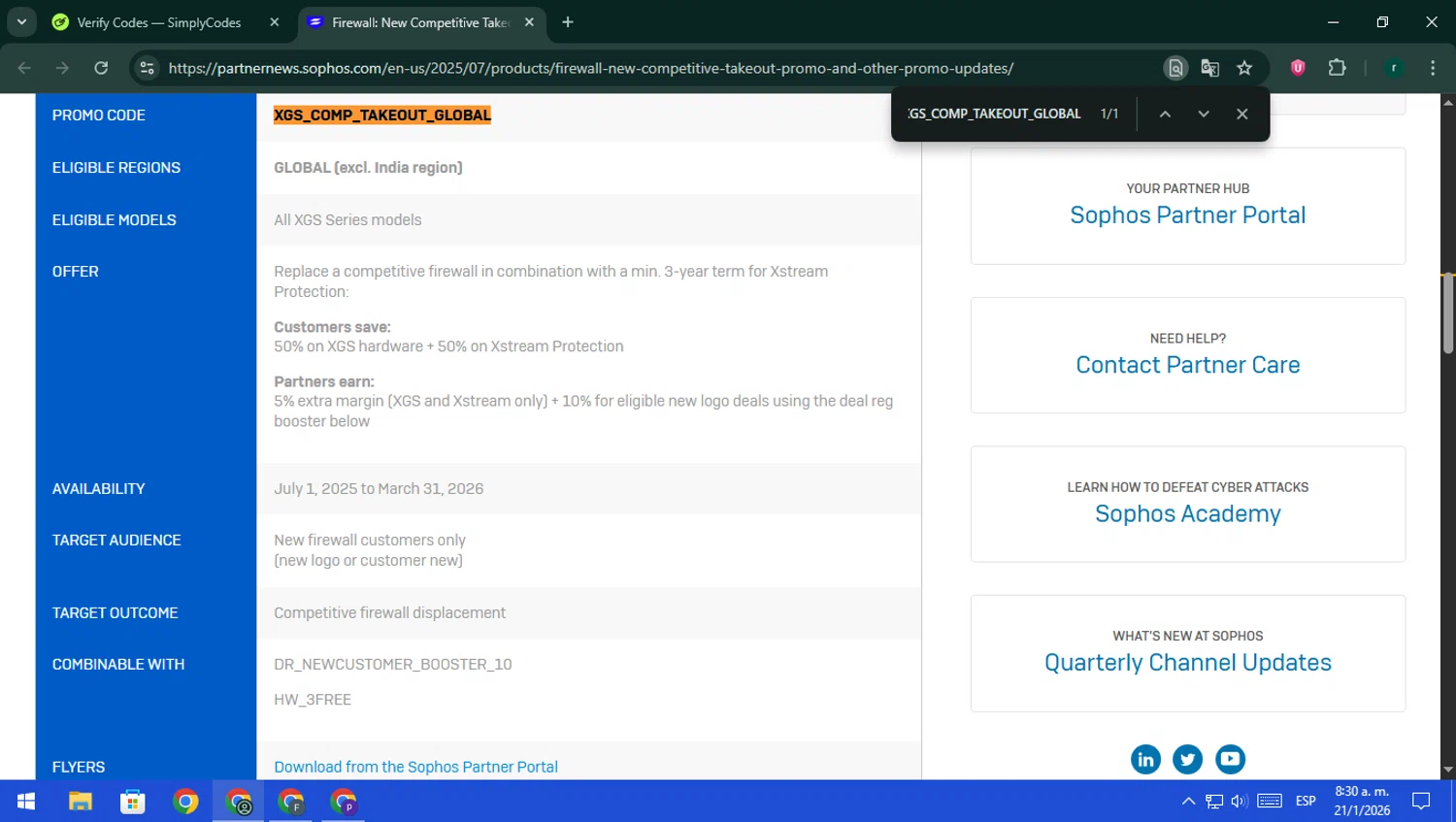Open the network icon in system tray

pyautogui.click(x=1214, y=802)
